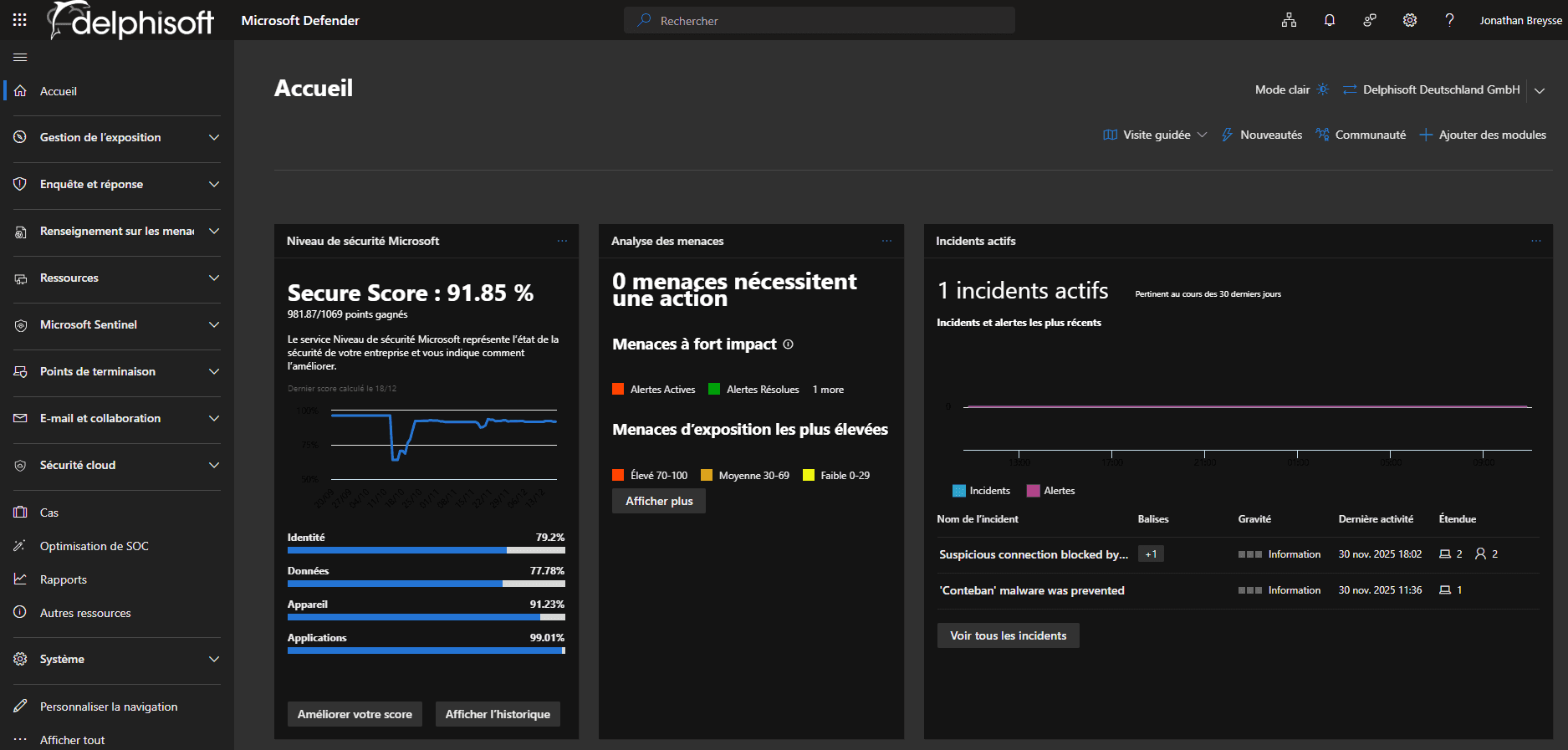Open the organization network icon in header
Screen dimensions: 1568x750
pyautogui.click(x=1289, y=20)
